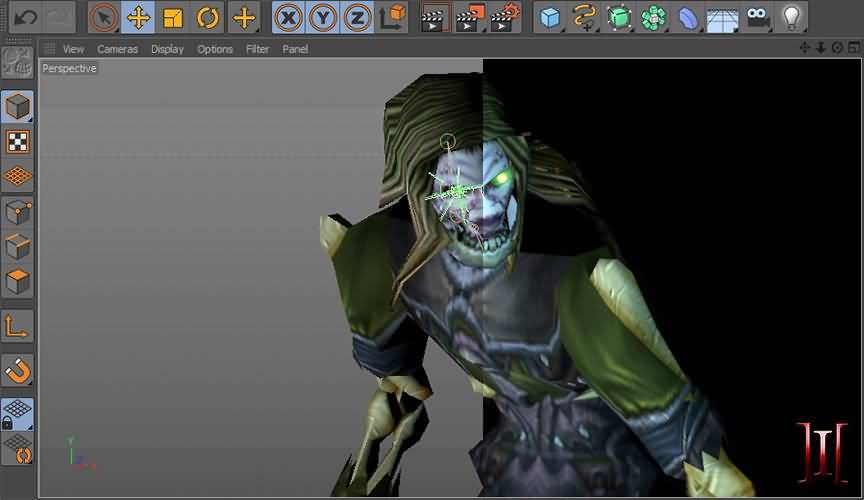The height and width of the screenshot is (500, 864).
Task: Click the recent tools plus icon
Action: 244,18
